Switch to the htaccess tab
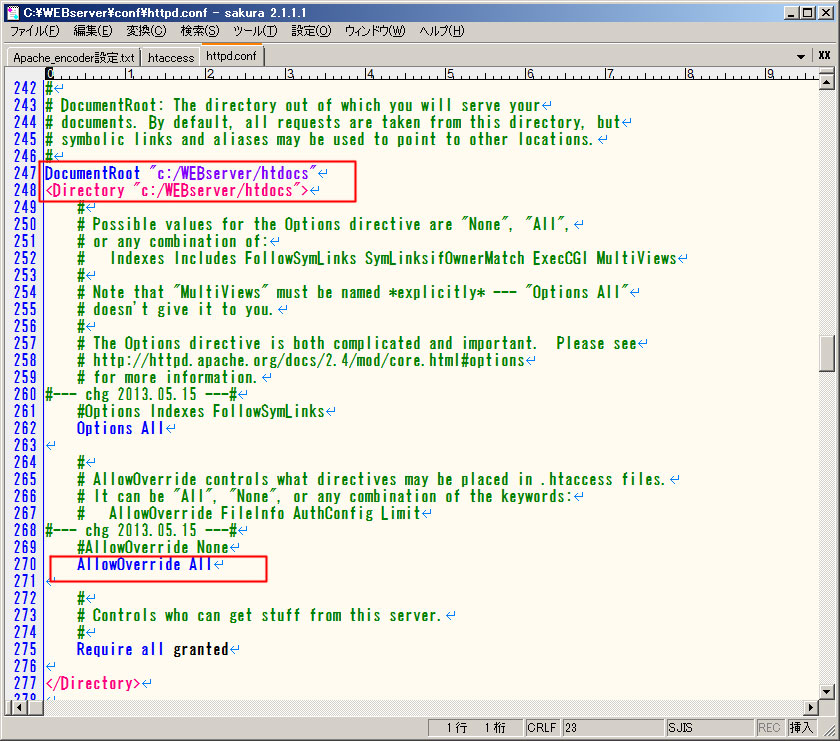The width and height of the screenshot is (840, 741). click(x=171, y=57)
